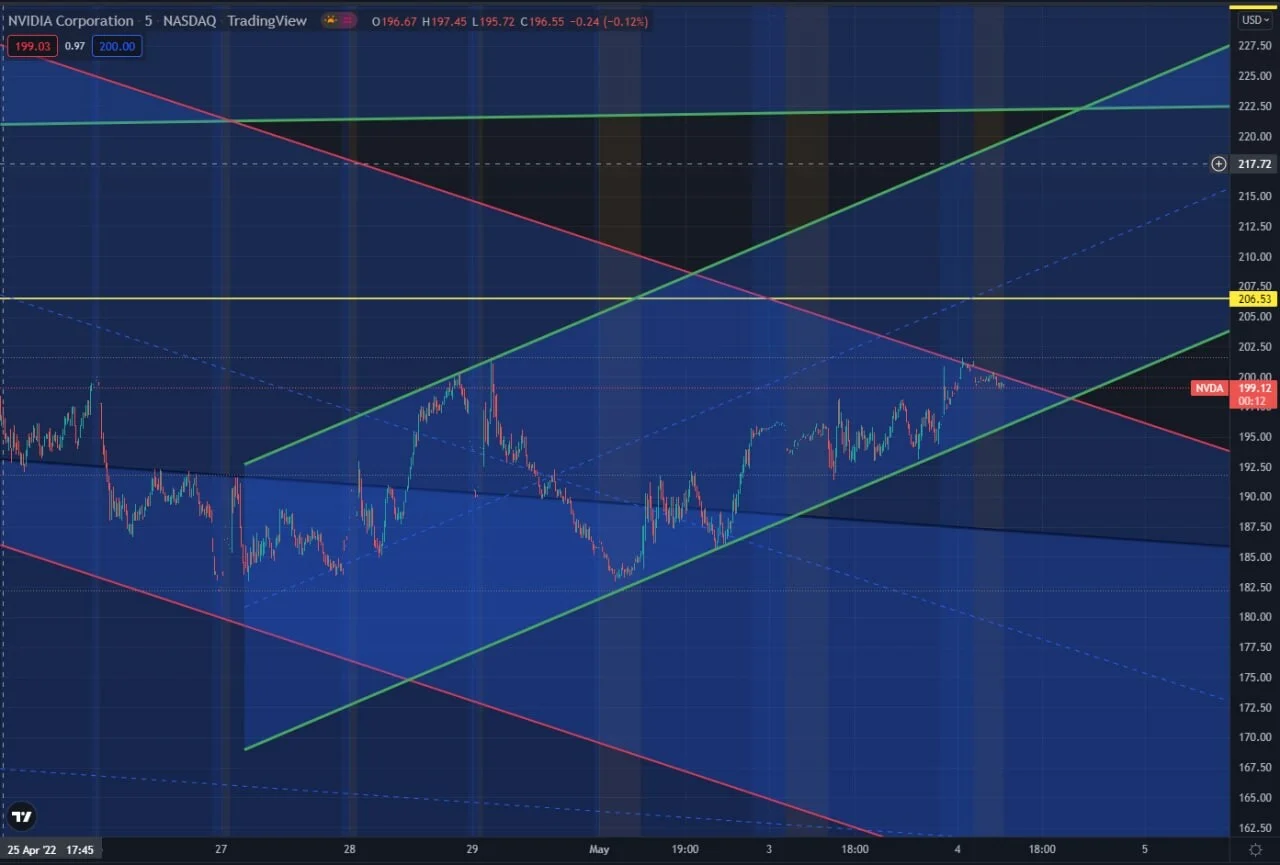
Task: Click the 19:00 label on time axis
Action: pos(685,850)
